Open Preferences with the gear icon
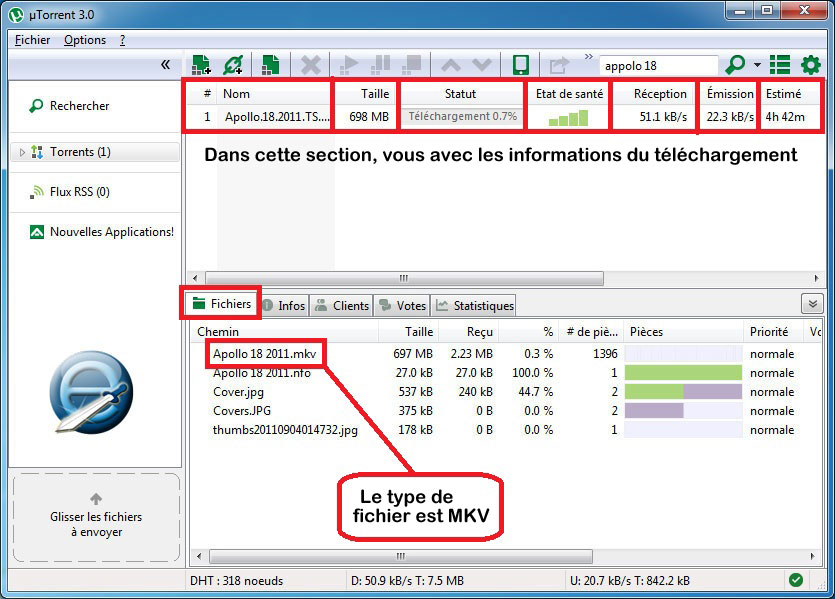The image size is (835, 599). 811,65
